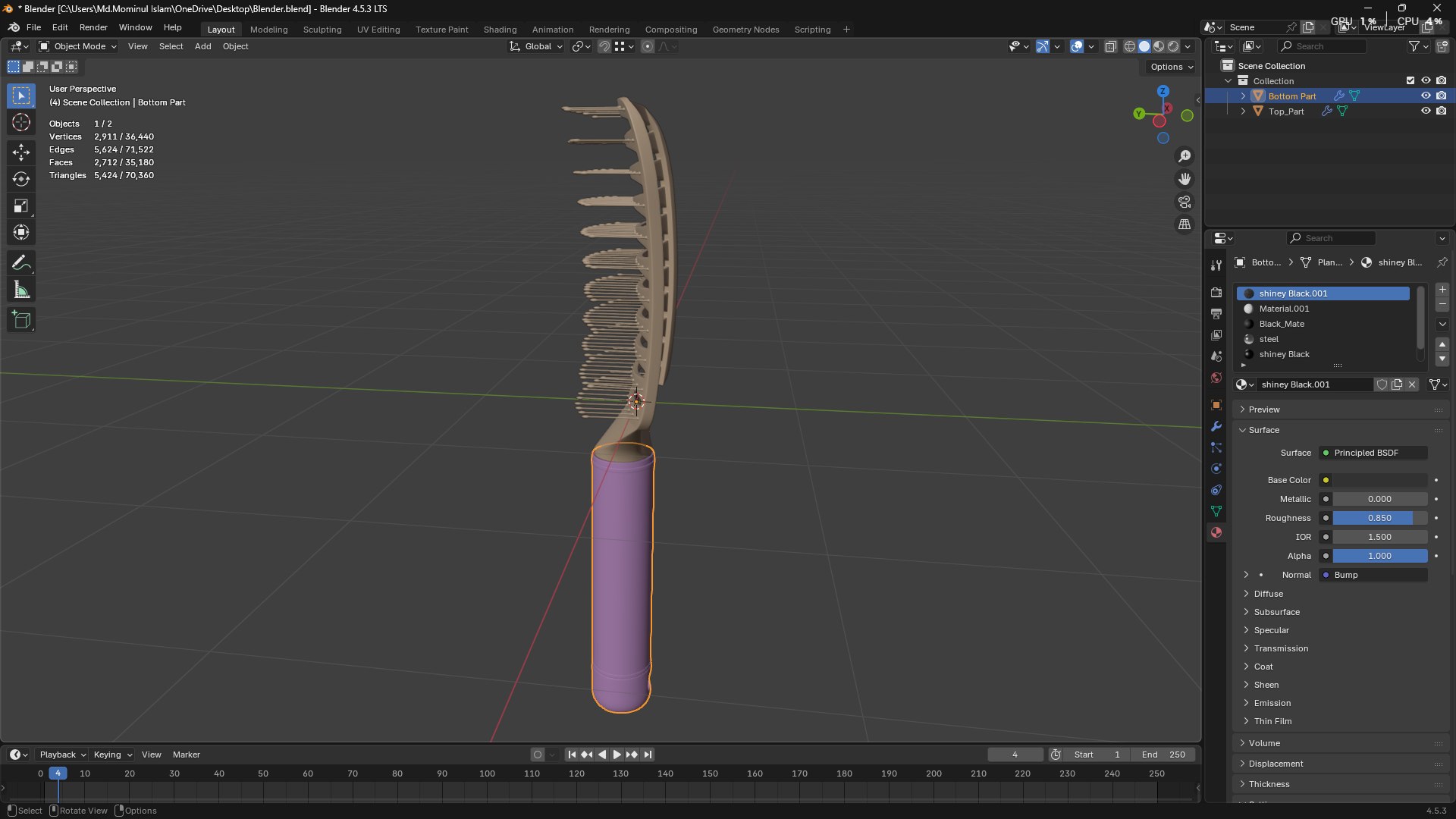Click the play animation button
The image size is (1456, 819).
click(x=617, y=755)
